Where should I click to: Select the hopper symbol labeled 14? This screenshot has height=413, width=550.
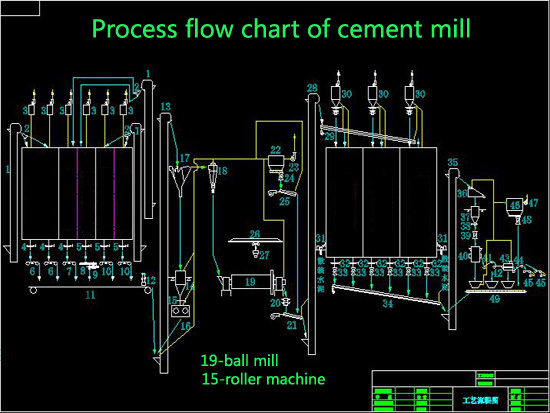[180, 282]
